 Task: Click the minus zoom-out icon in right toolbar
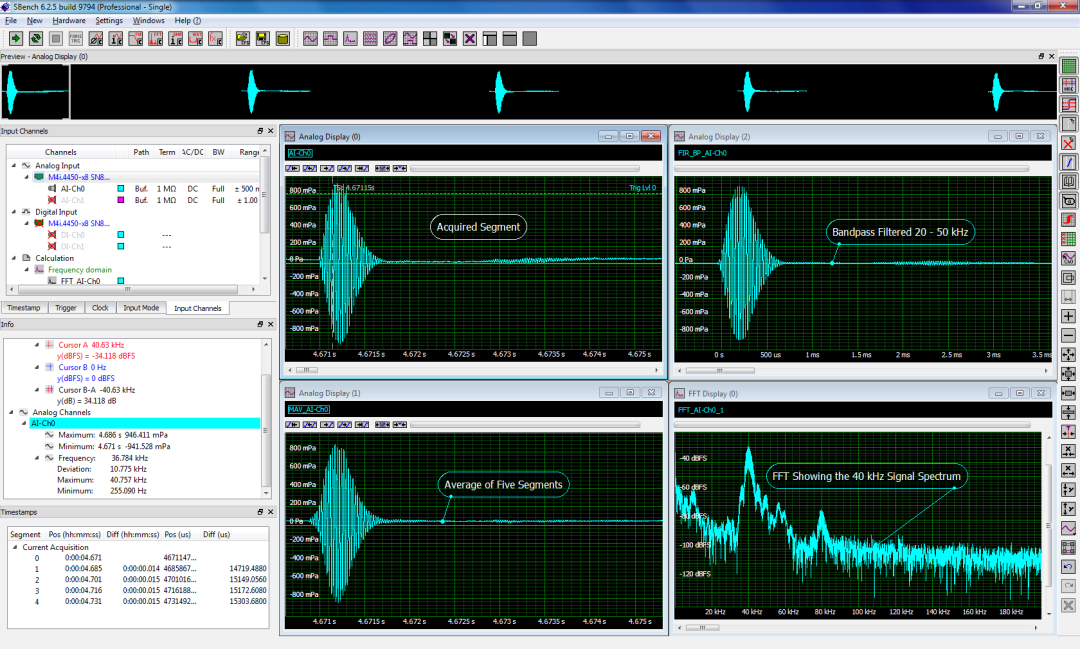pos(1068,336)
